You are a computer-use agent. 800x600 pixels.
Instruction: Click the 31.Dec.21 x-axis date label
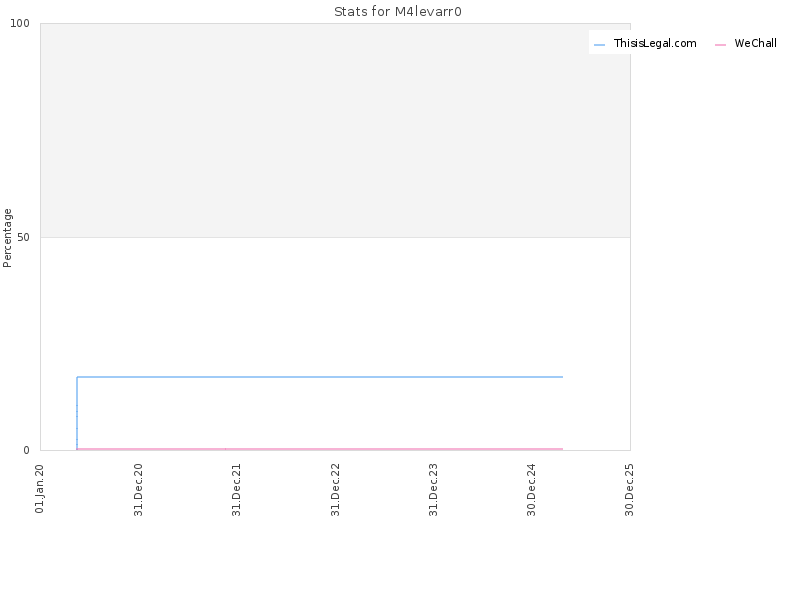pos(236,490)
